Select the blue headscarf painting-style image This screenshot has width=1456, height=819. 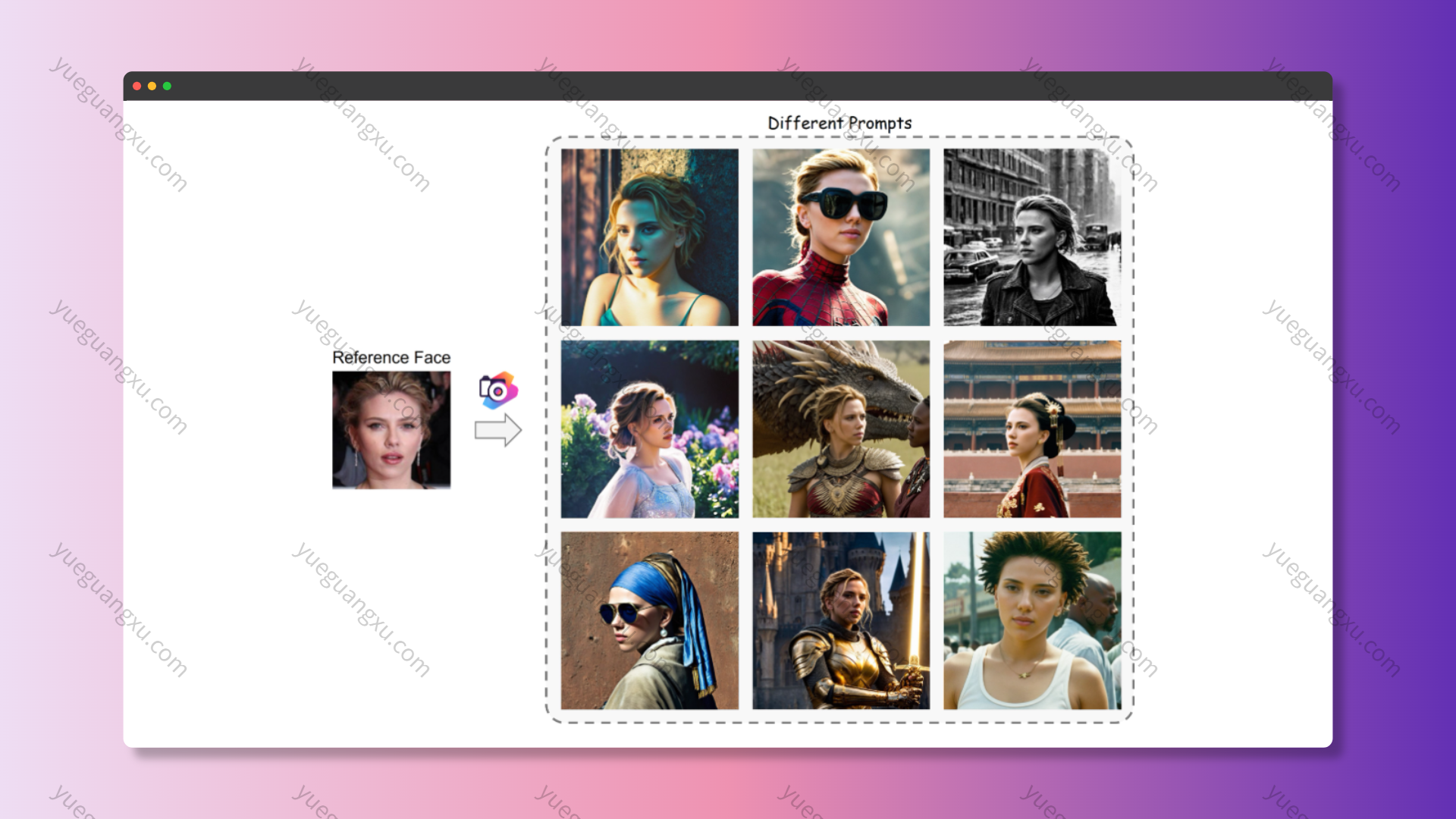[650, 620]
